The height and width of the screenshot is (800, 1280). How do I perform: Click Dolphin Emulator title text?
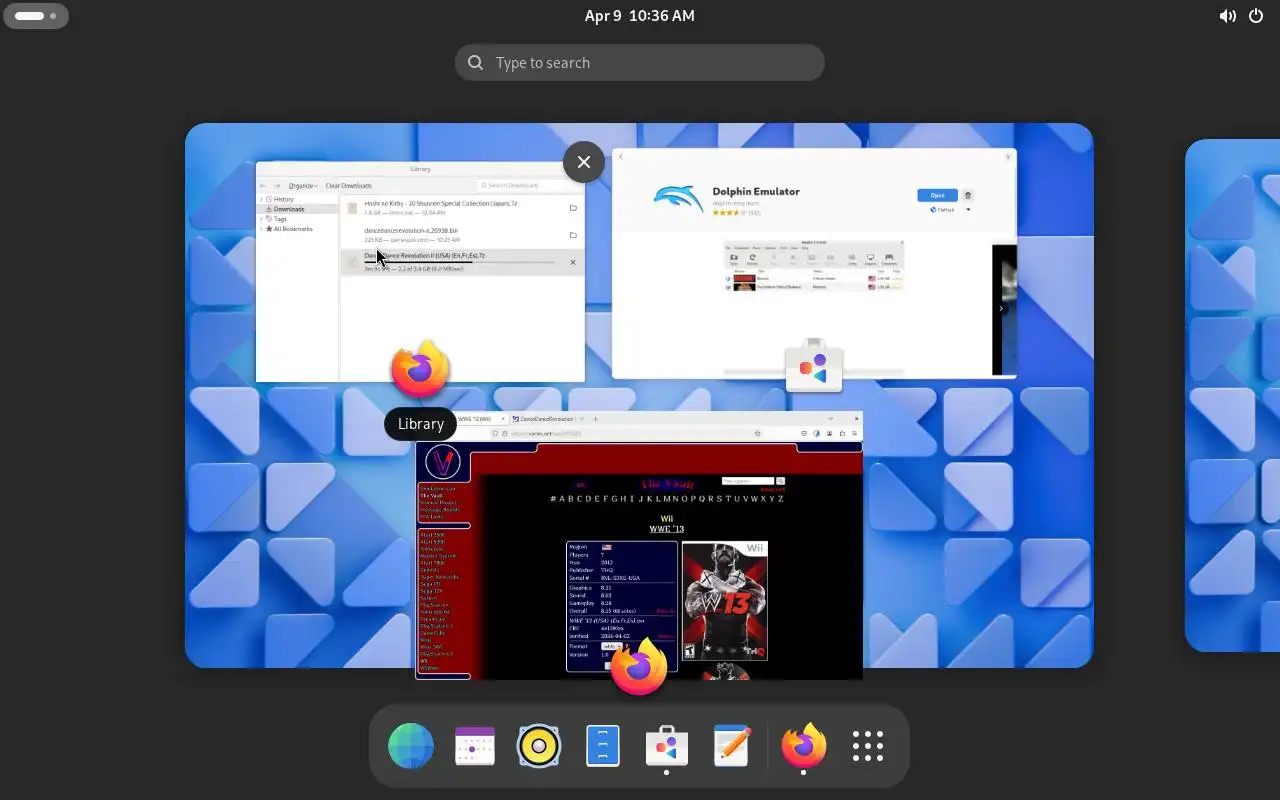tap(756, 191)
